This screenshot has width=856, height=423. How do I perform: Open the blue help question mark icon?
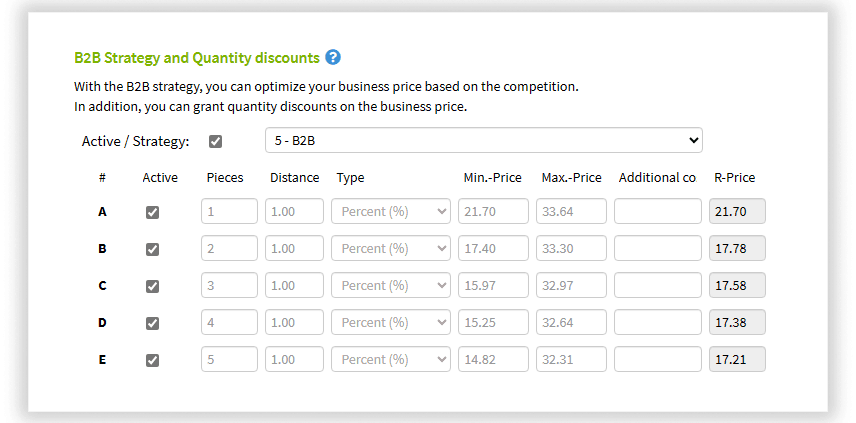333,57
